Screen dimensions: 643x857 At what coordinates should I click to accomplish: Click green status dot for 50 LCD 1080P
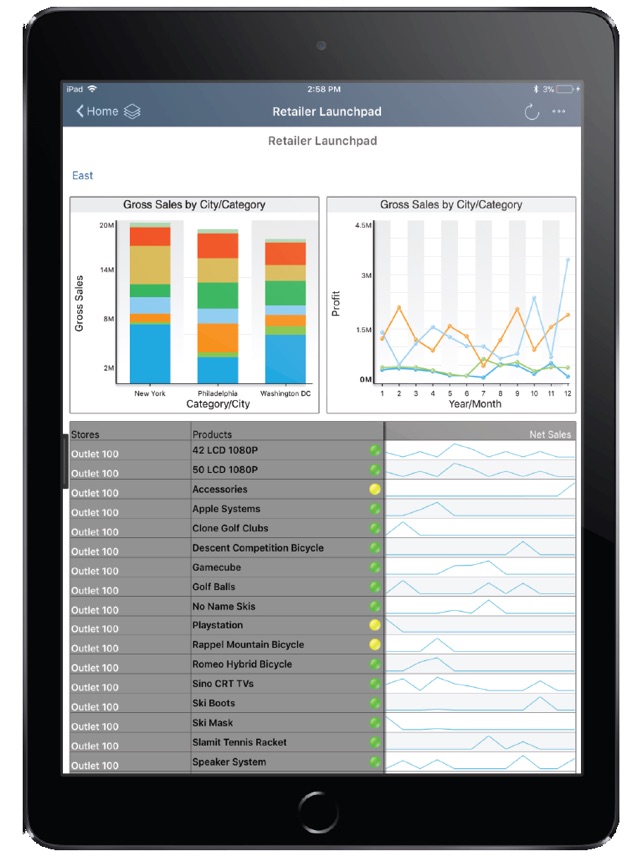[375, 469]
